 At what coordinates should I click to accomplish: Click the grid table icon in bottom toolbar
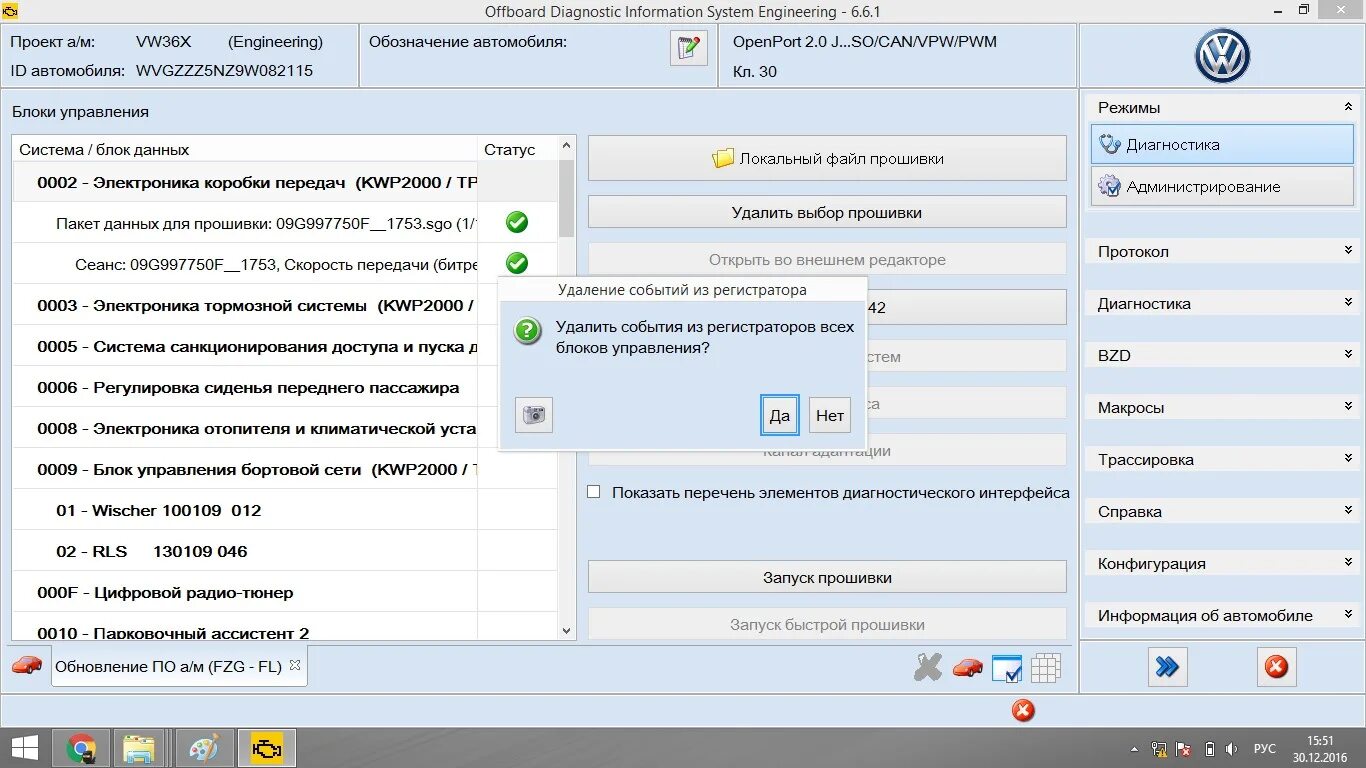(1046, 667)
